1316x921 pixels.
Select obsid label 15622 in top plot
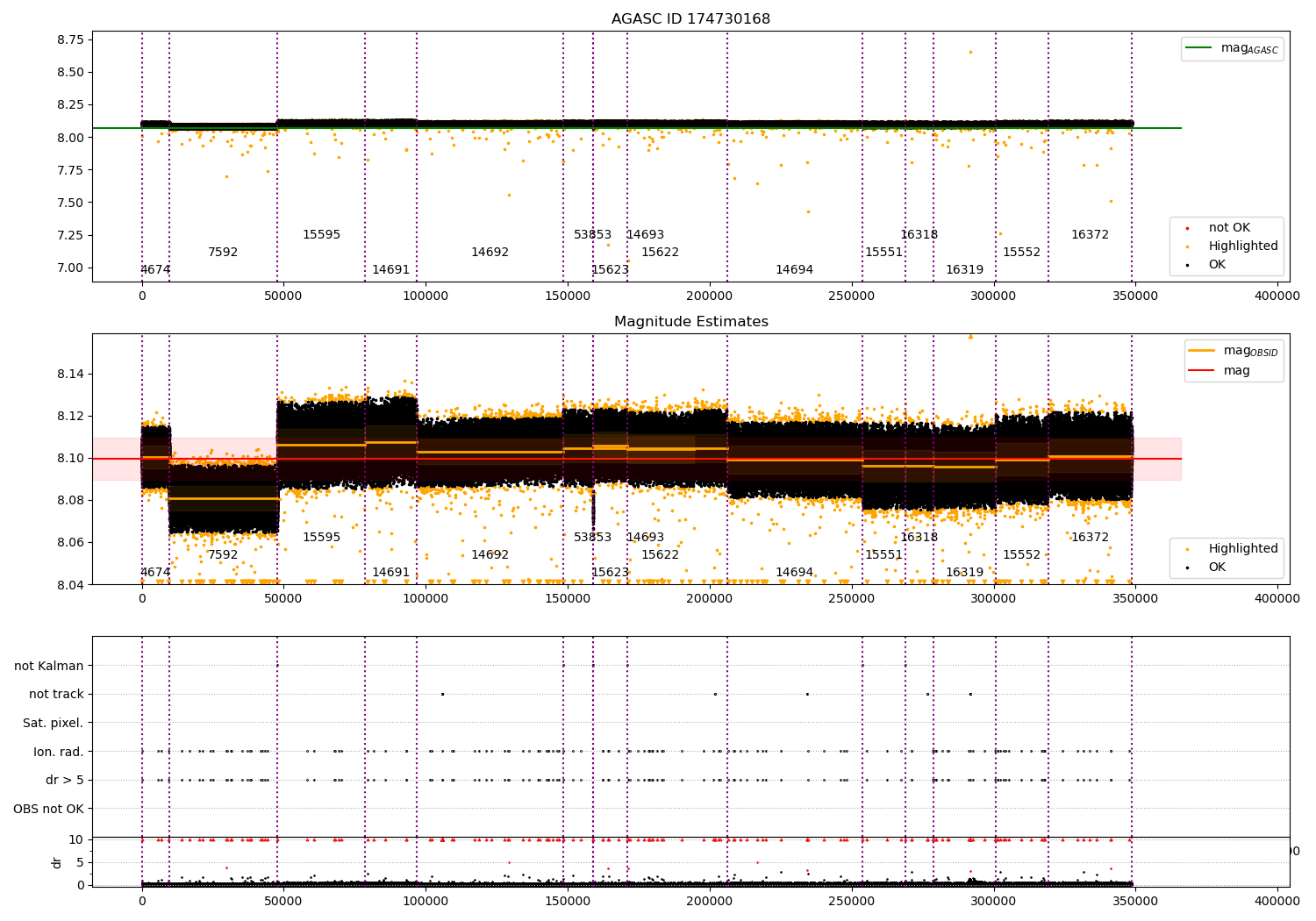tap(660, 253)
